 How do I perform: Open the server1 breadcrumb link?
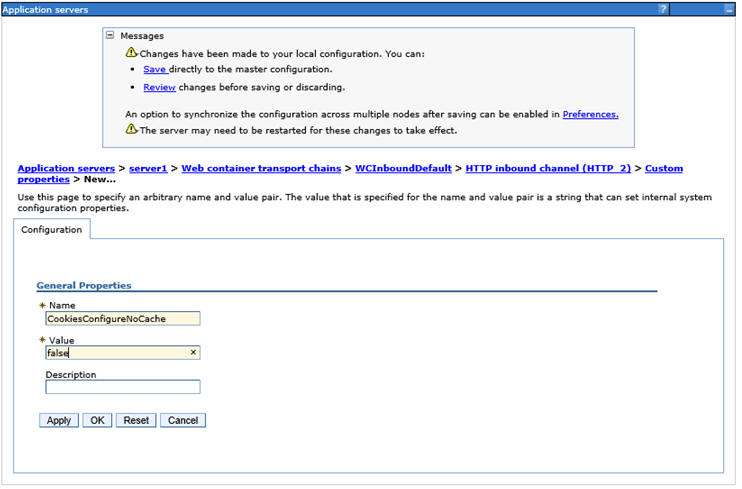pyautogui.click(x=148, y=168)
